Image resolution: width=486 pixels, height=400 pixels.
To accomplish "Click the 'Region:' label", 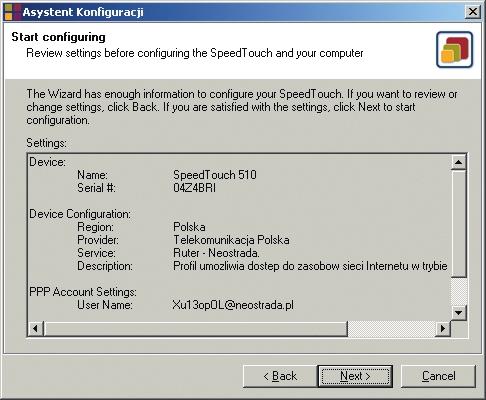I will tap(95, 227).
